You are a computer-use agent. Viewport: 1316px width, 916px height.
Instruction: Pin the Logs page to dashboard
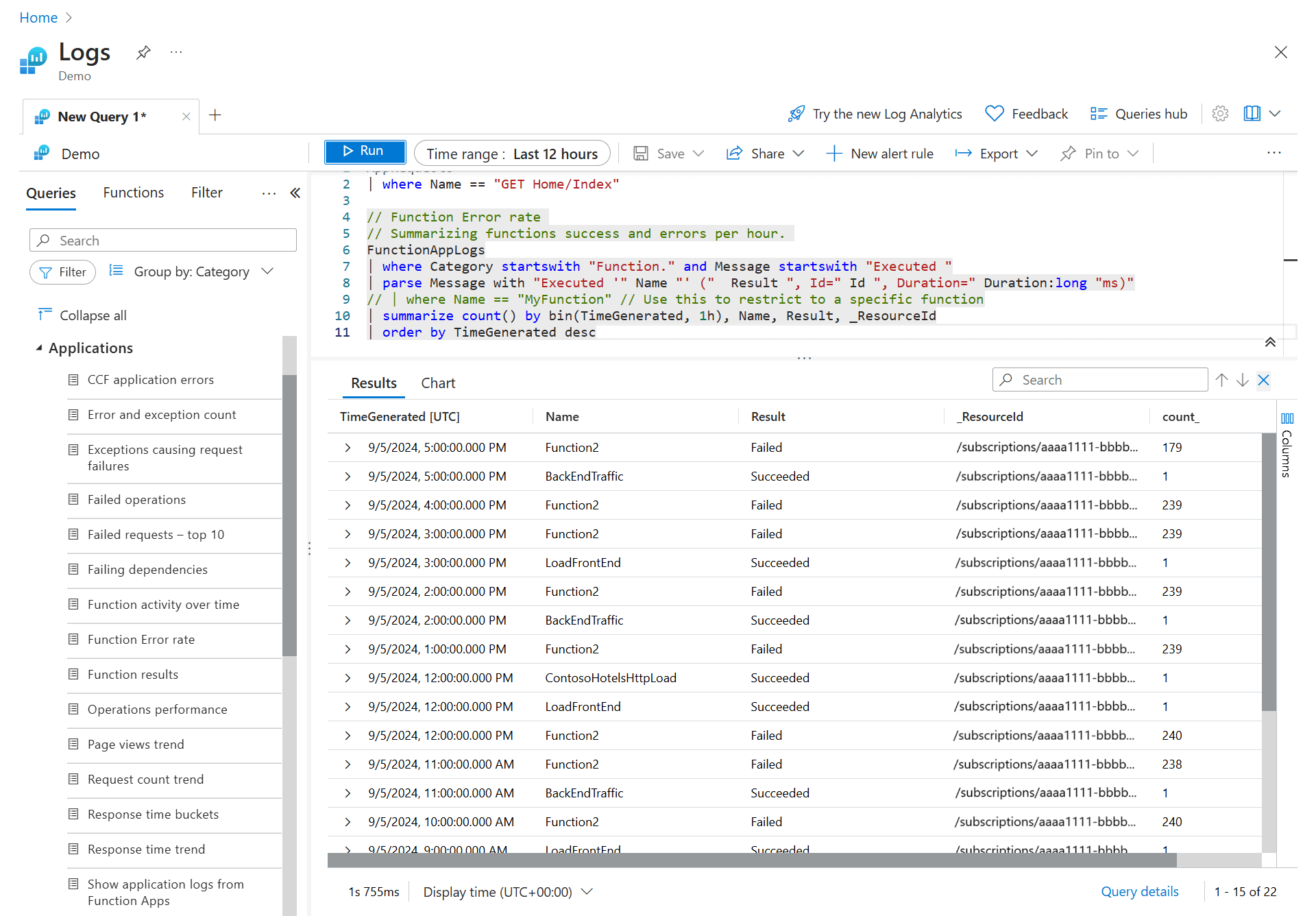(x=143, y=51)
